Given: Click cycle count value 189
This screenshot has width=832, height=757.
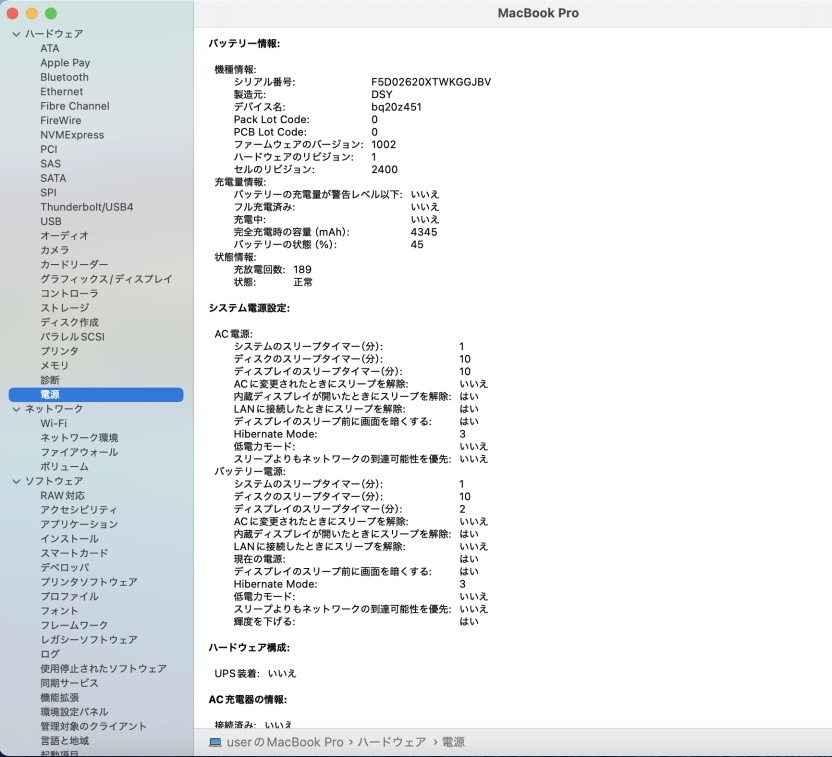Looking at the screenshot, I should coord(302,269).
